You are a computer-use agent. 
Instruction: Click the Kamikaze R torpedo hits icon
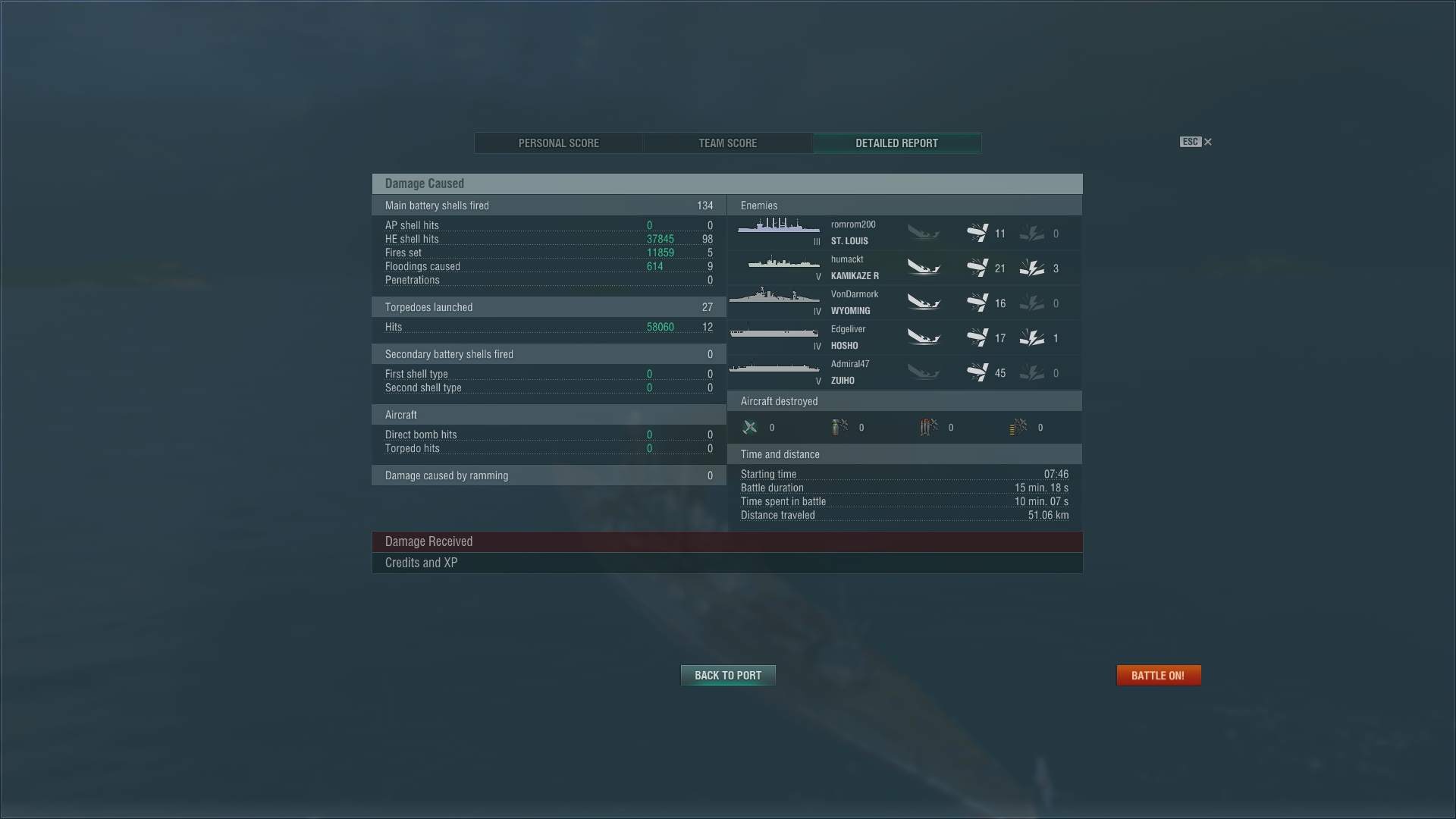1032,268
